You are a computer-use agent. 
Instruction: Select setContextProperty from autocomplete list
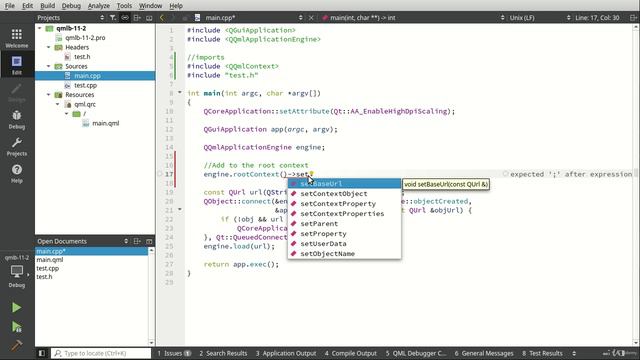[x=344, y=204]
